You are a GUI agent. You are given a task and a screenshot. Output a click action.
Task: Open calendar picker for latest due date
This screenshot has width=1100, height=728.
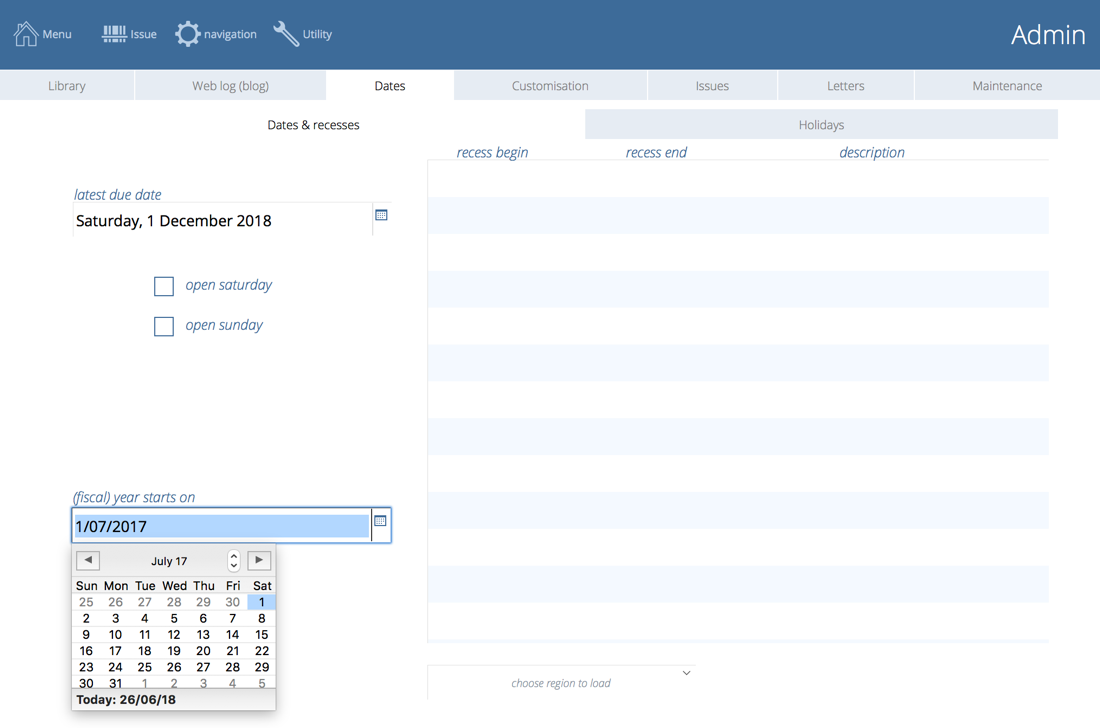381,215
